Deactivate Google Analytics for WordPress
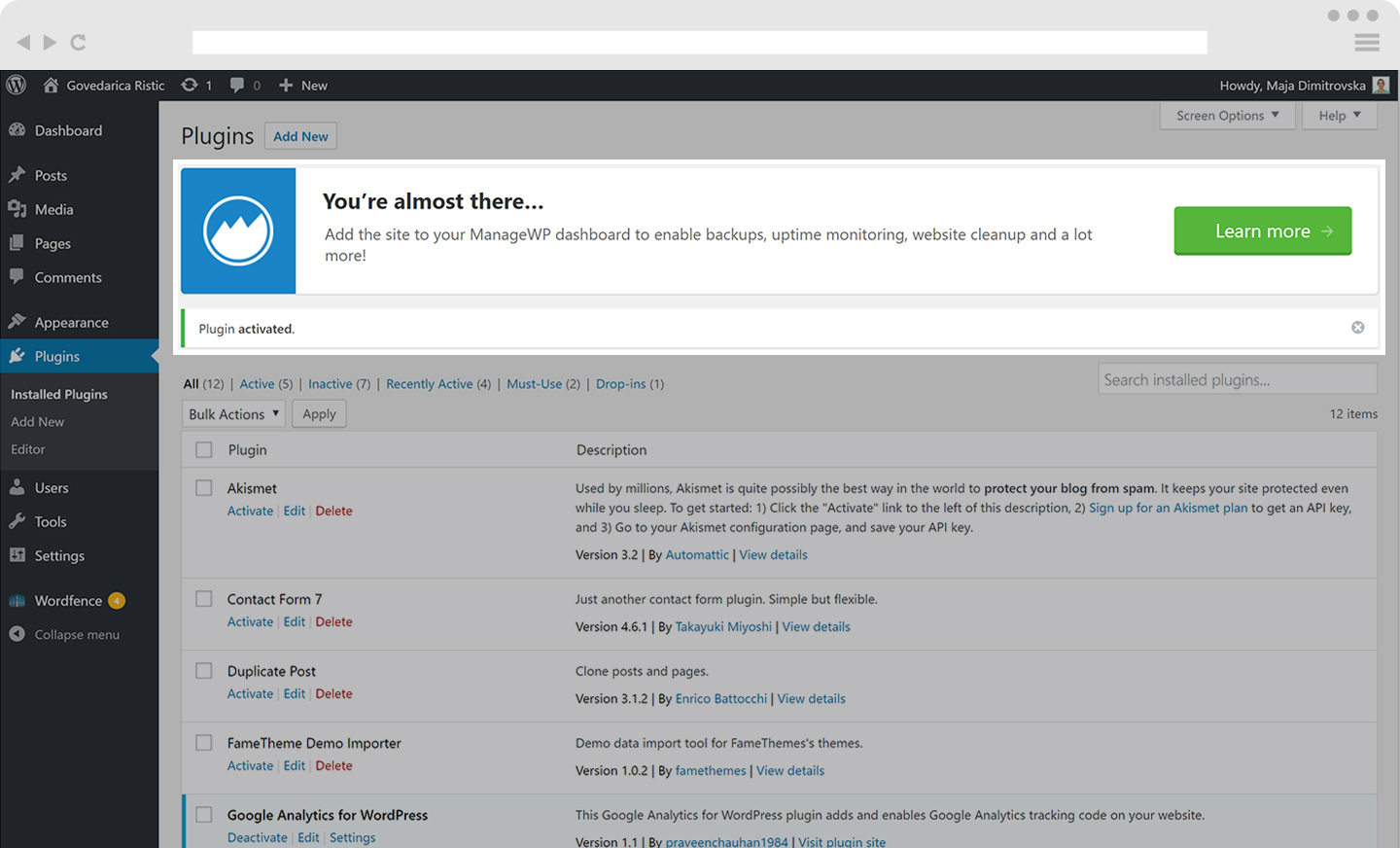 (x=258, y=837)
